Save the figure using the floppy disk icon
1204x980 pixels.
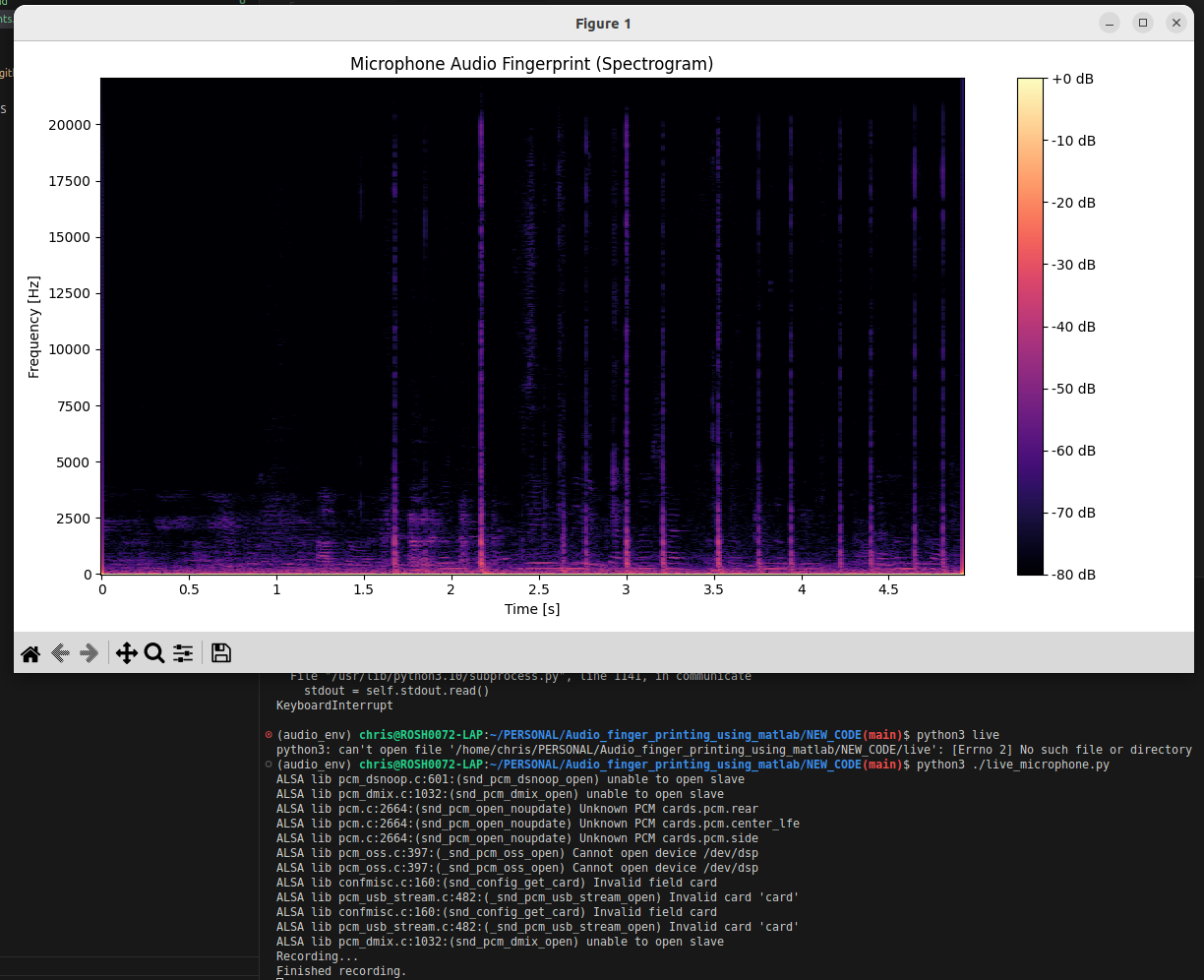point(221,653)
